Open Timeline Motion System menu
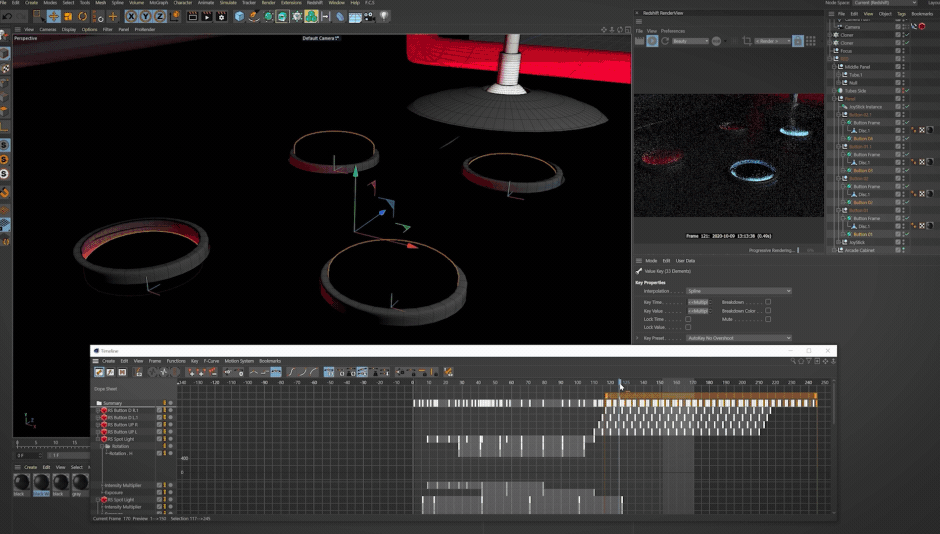The height and width of the screenshot is (534, 940). point(239,361)
